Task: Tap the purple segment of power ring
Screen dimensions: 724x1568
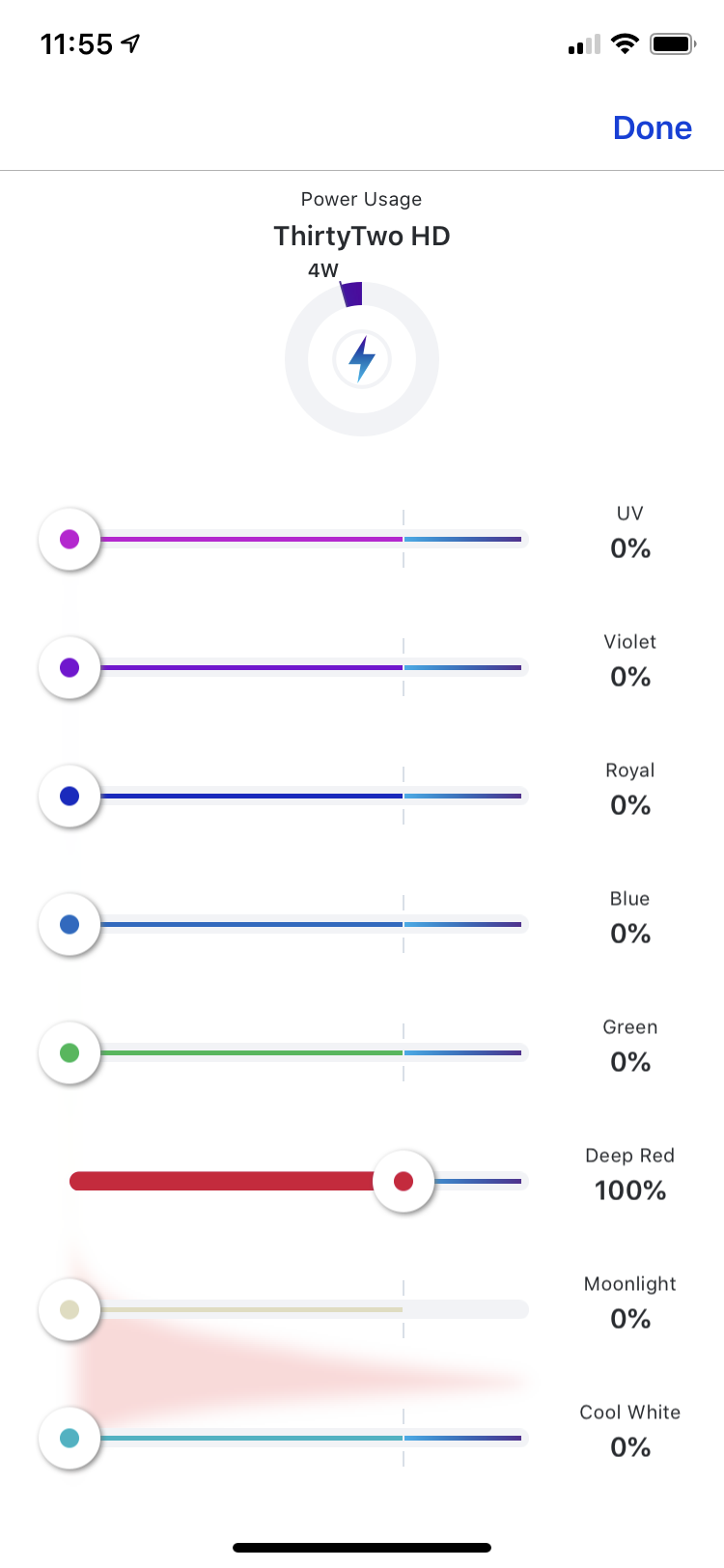Action: click(352, 294)
